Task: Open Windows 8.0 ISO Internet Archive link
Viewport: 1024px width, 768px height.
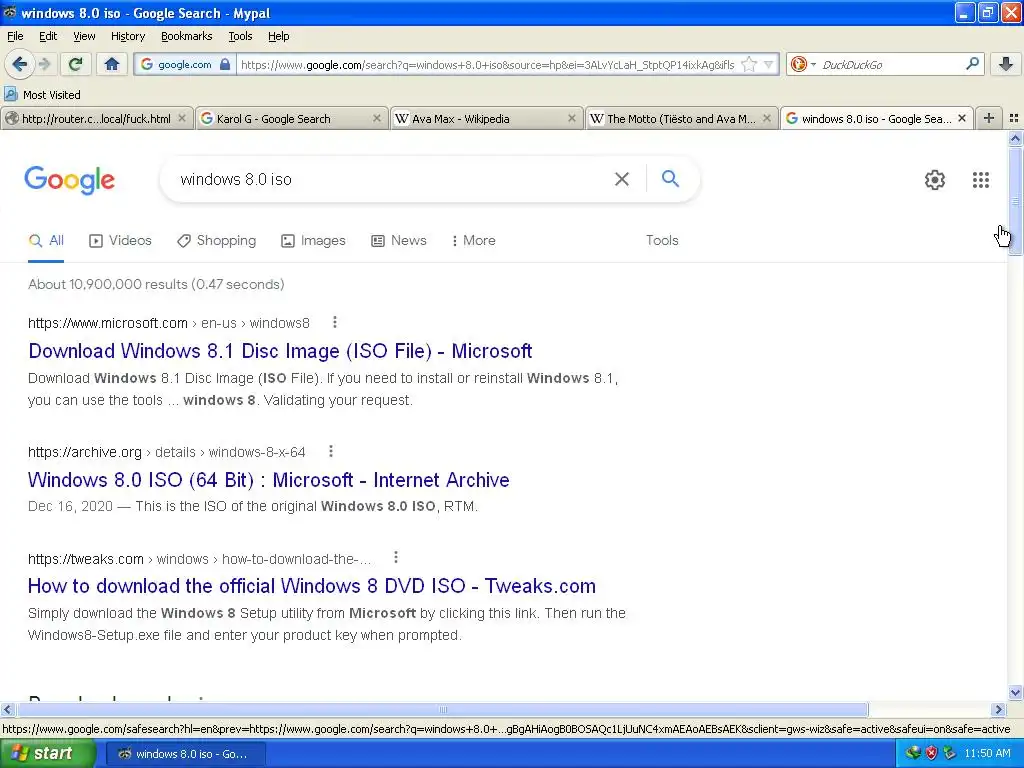Action: (268, 480)
